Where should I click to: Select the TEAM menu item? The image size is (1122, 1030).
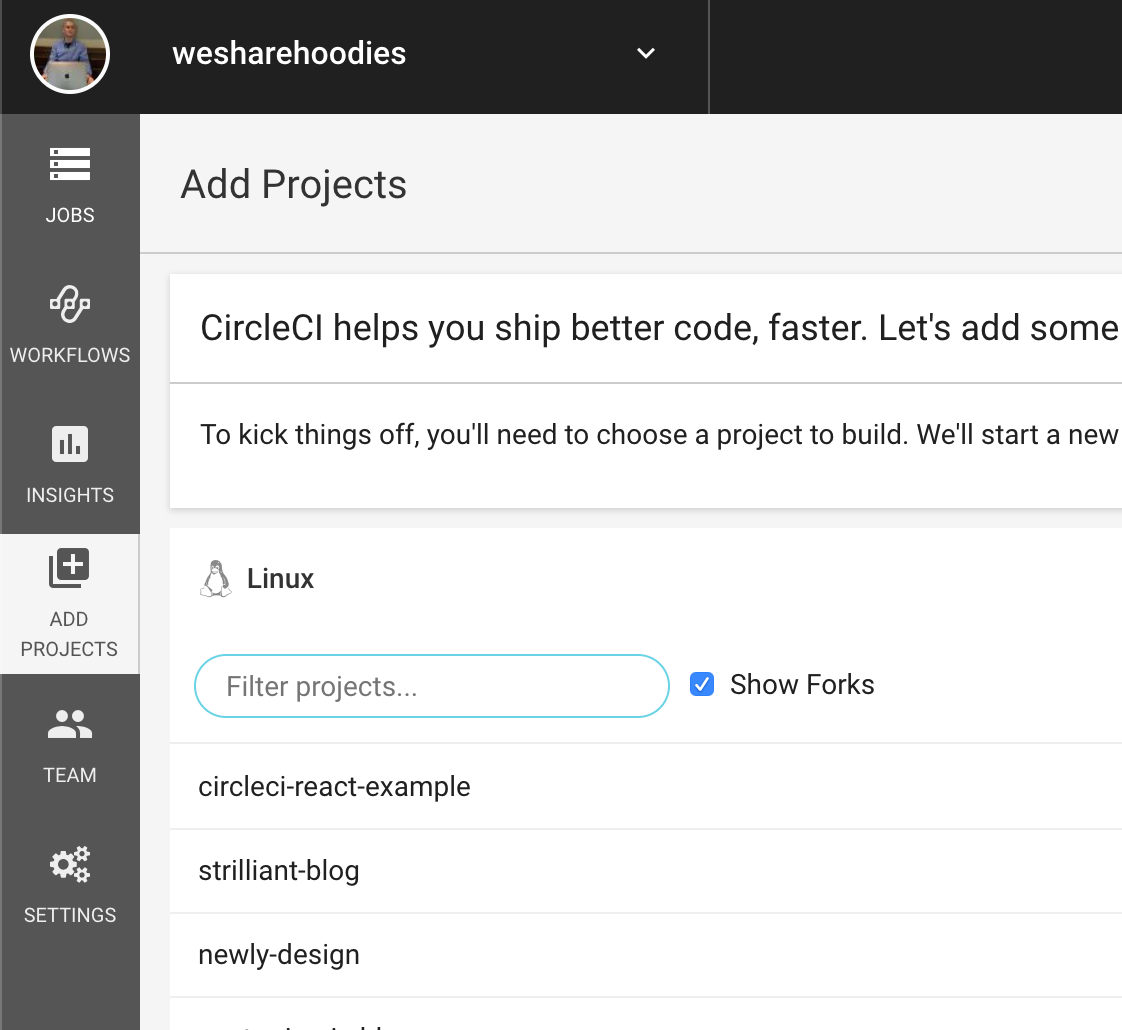click(69, 774)
